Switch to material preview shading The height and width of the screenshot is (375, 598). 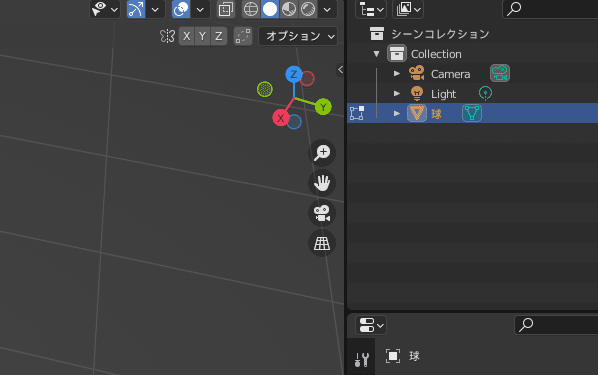(289, 9)
